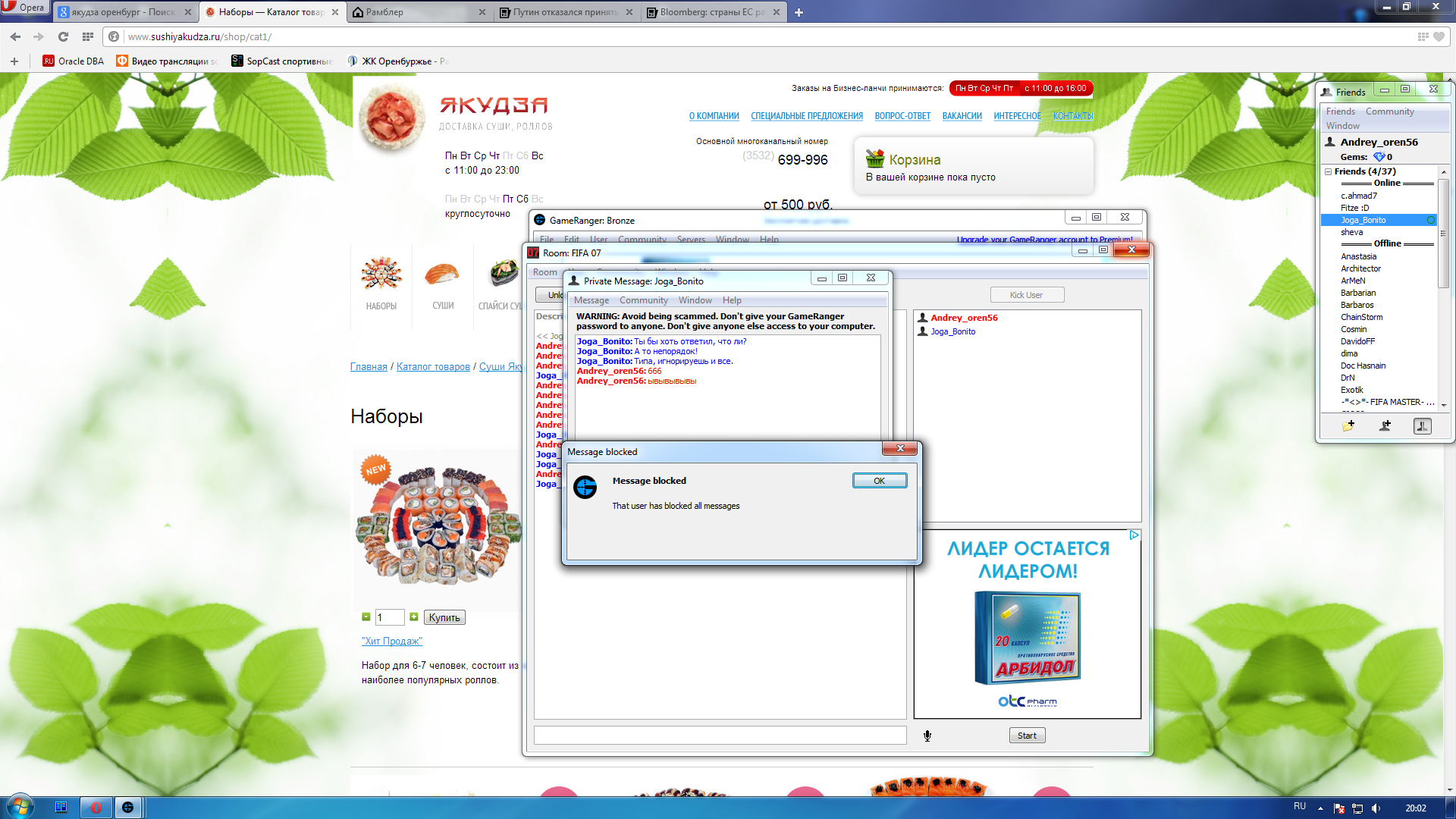Select sheva in Friends list
The image size is (1456, 819).
(1352, 232)
